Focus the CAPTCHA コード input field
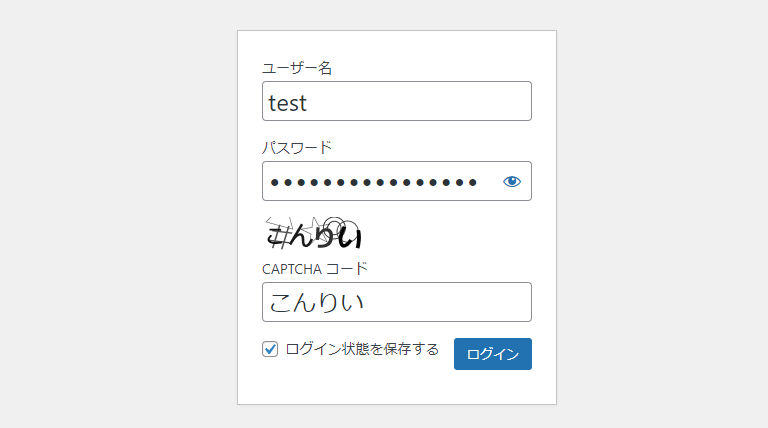The width and height of the screenshot is (768, 428). [396, 302]
